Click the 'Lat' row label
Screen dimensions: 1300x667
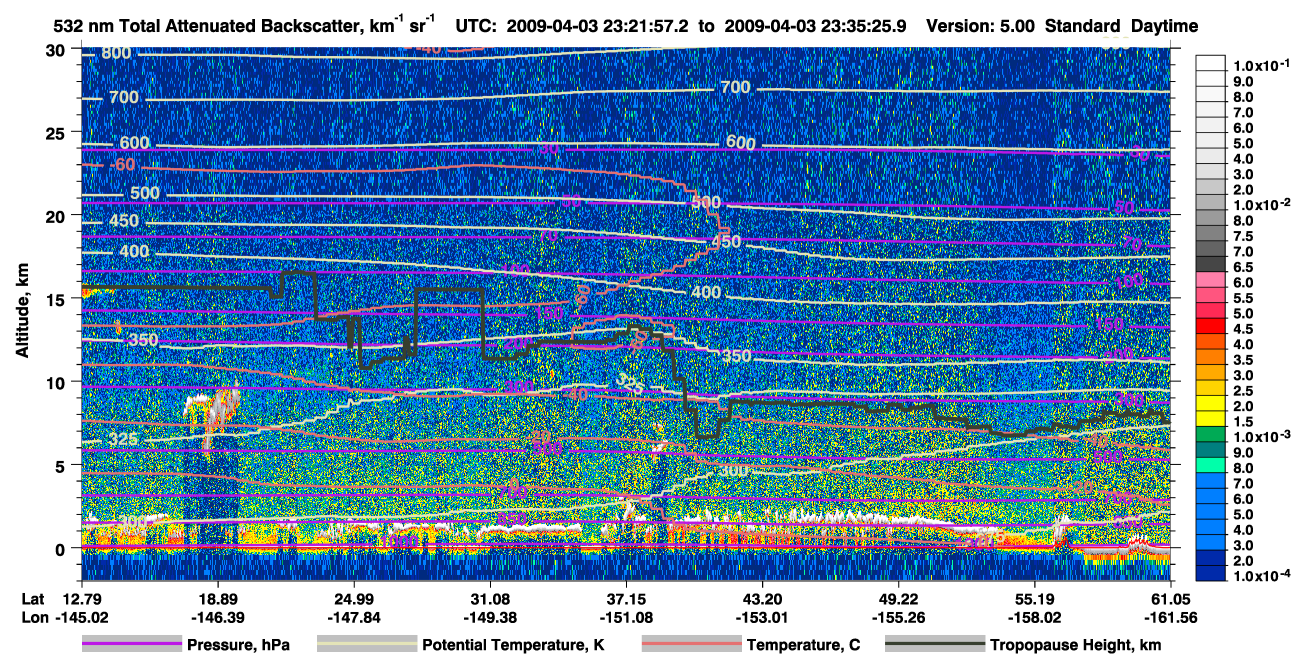pyautogui.click(x=33, y=598)
